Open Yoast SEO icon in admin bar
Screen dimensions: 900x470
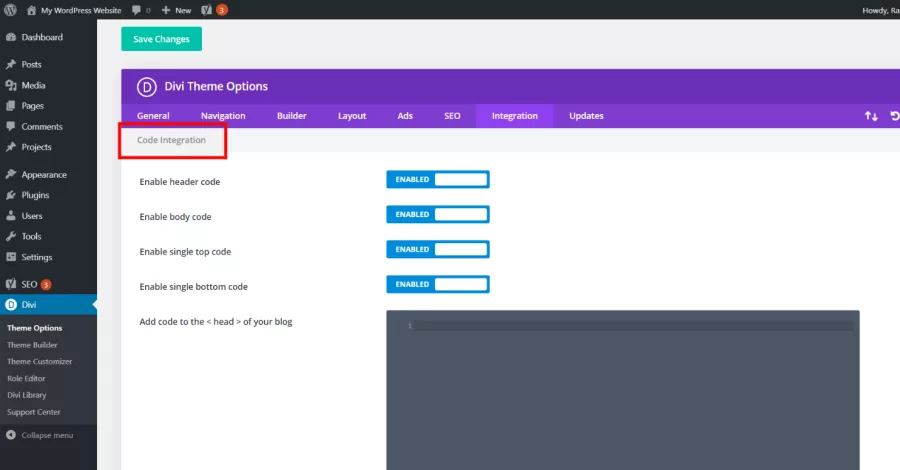point(207,10)
